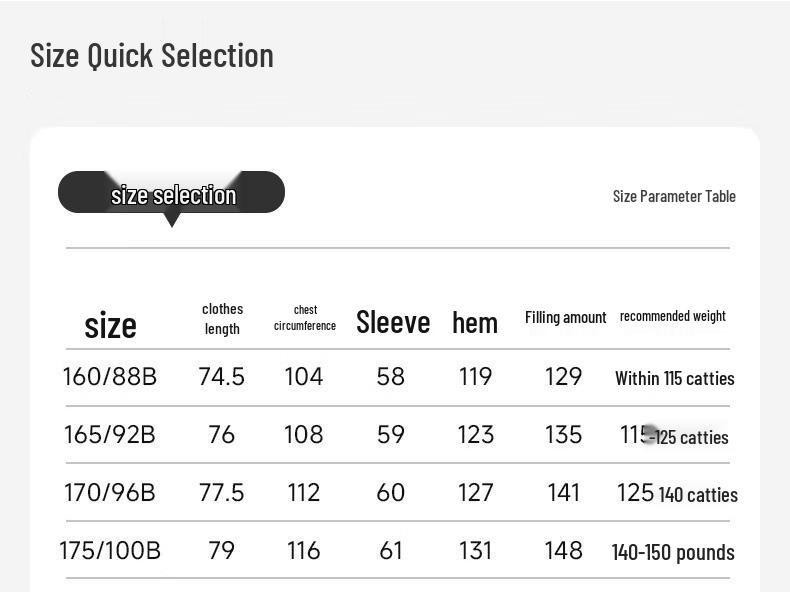Click the "chest circumference" column header
Screen dimensions: 790x593
(x=305, y=318)
